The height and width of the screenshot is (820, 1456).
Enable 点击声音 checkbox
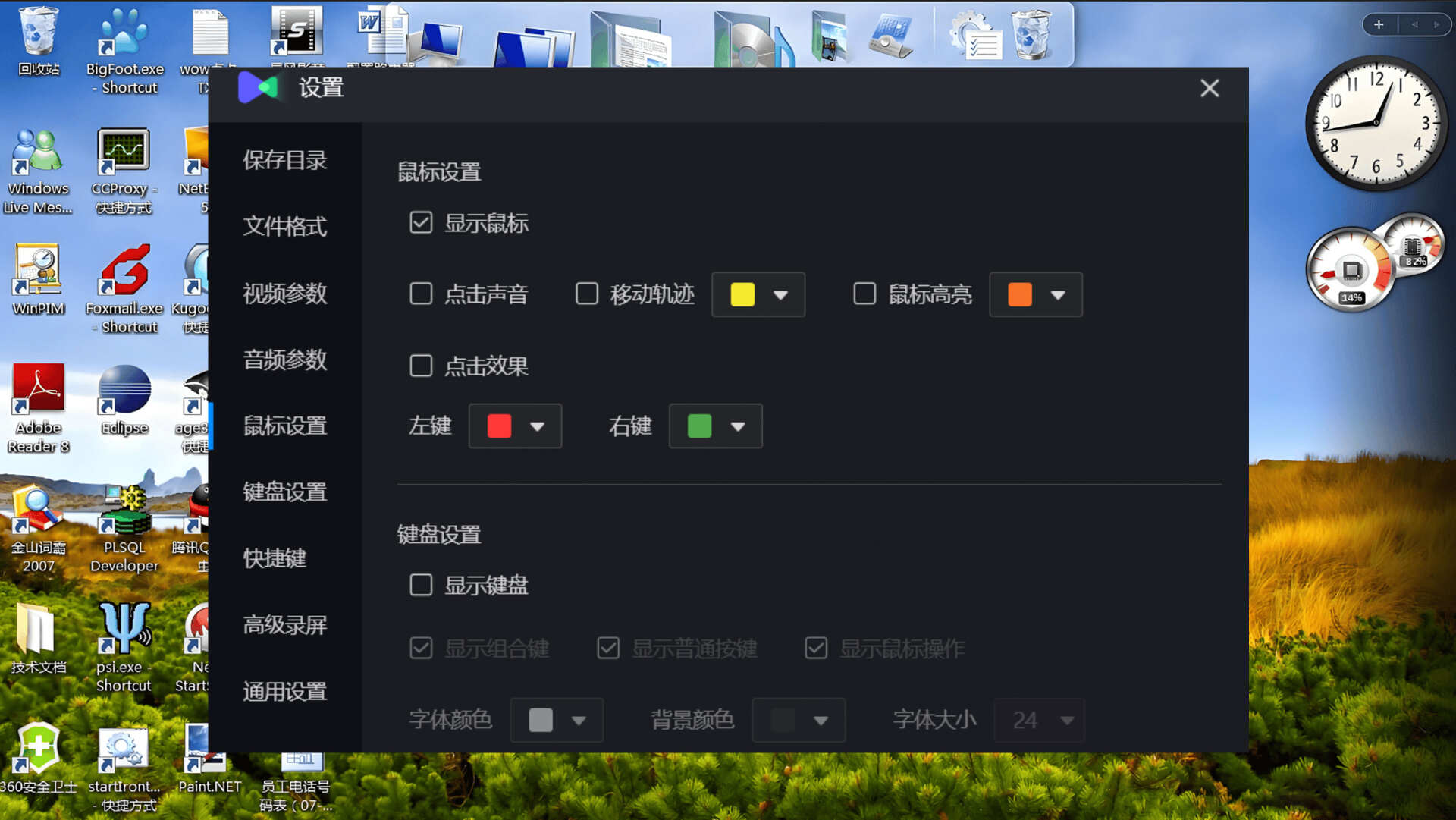[x=421, y=293]
